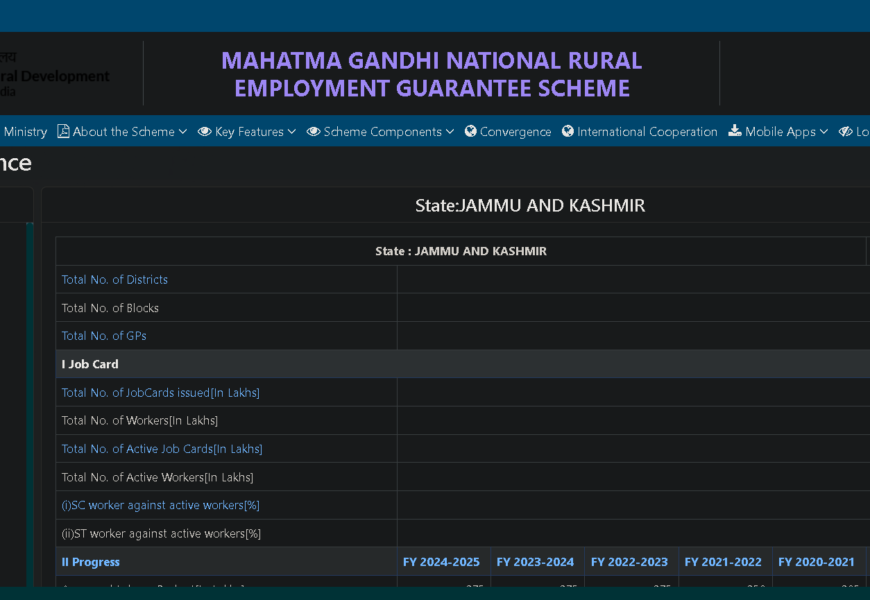The width and height of the screenshot is (870, 600).
Task: Click the II Progress section header
Action: click(x=90, y=562)
